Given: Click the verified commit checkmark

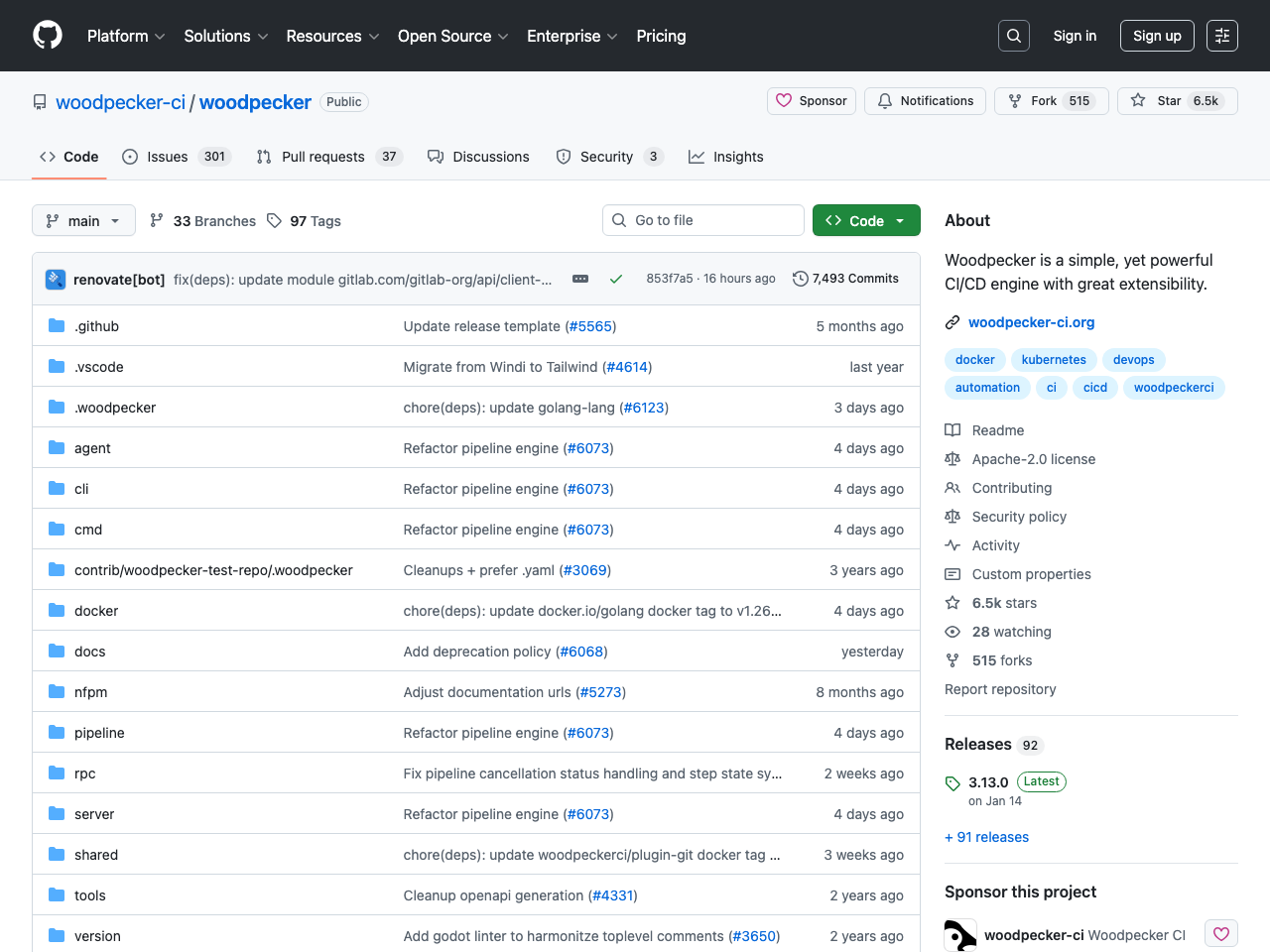Looking at the screenshot, I should [x=616, y=279].
